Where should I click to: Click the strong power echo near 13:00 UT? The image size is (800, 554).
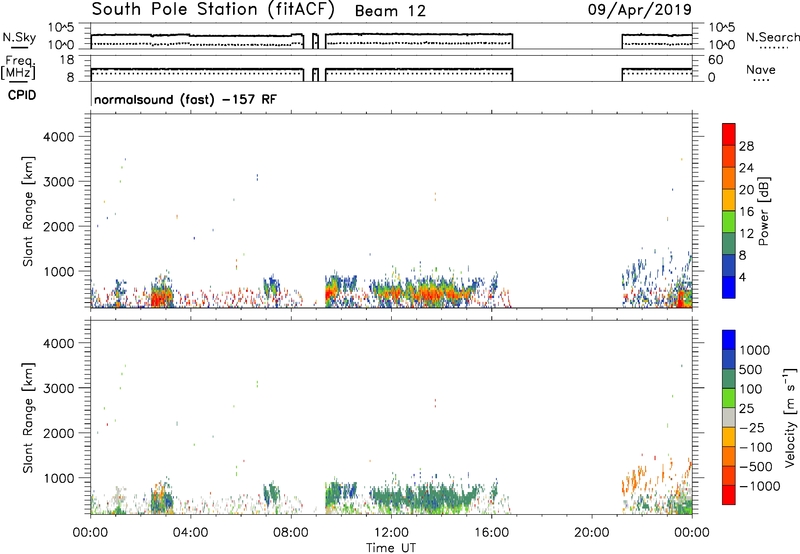(x=423, y=293)
